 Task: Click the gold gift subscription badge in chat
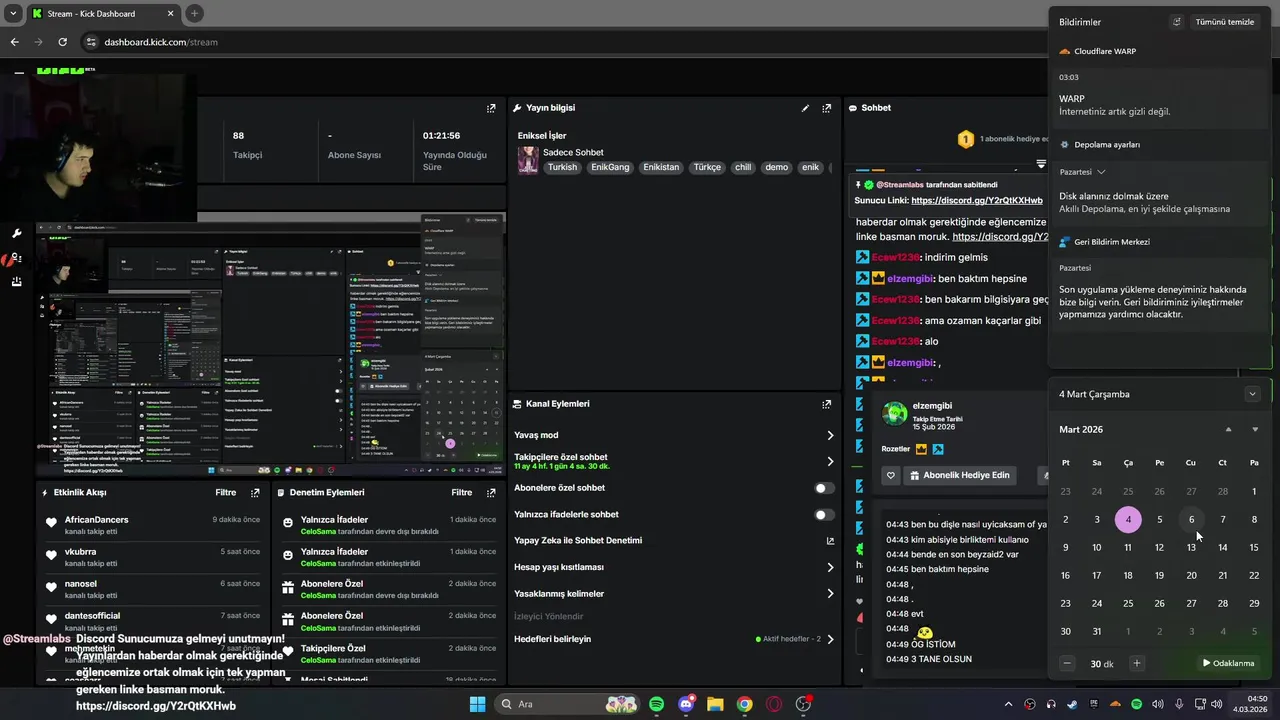[966, 139]
